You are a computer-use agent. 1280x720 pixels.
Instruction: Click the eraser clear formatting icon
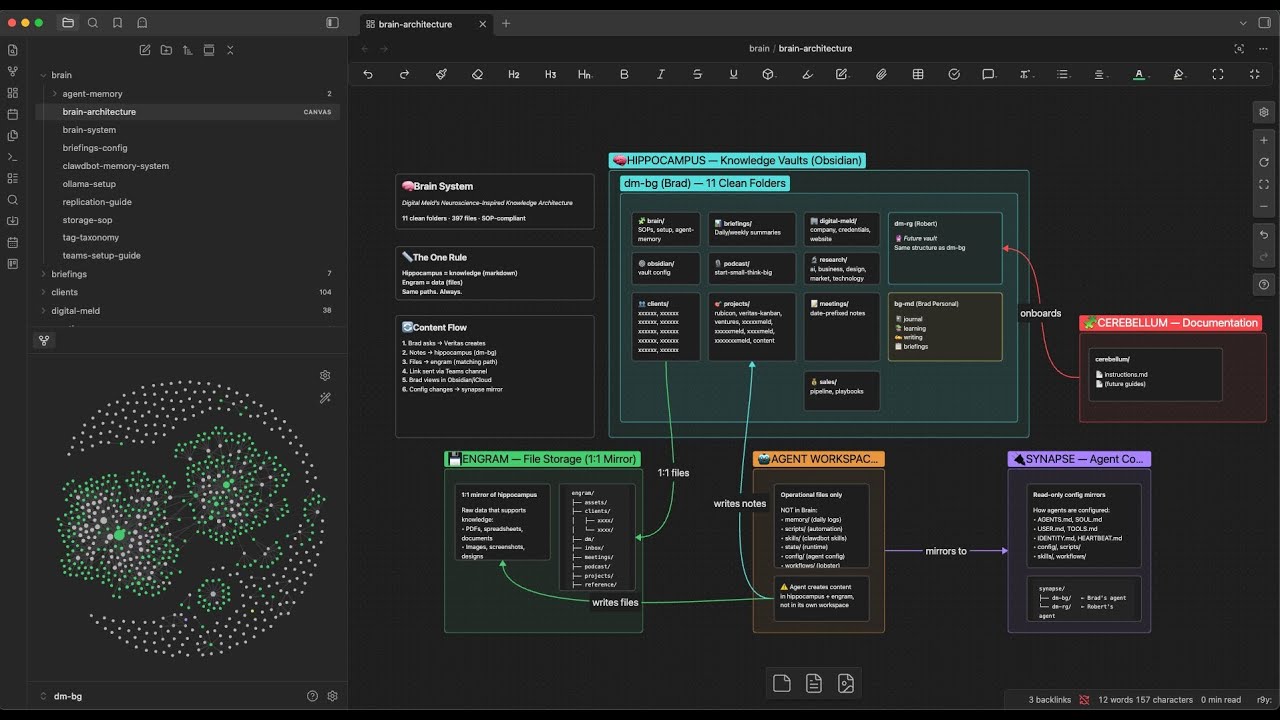click(x=477, y=74)
